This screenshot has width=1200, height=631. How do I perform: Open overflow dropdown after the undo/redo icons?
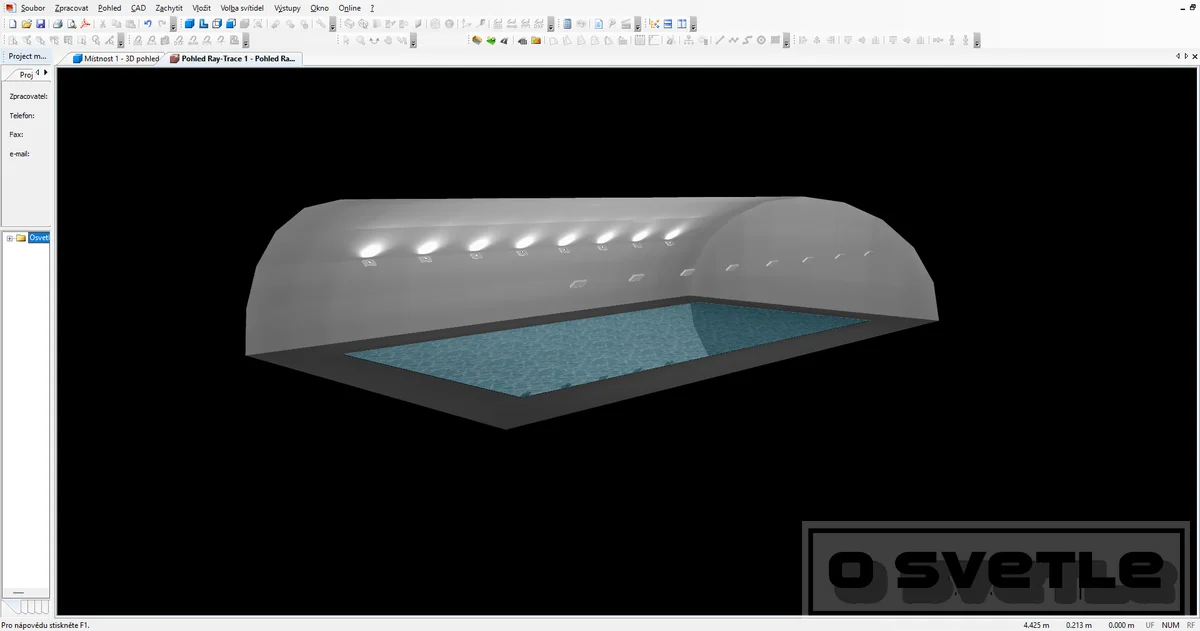(174, 24)
